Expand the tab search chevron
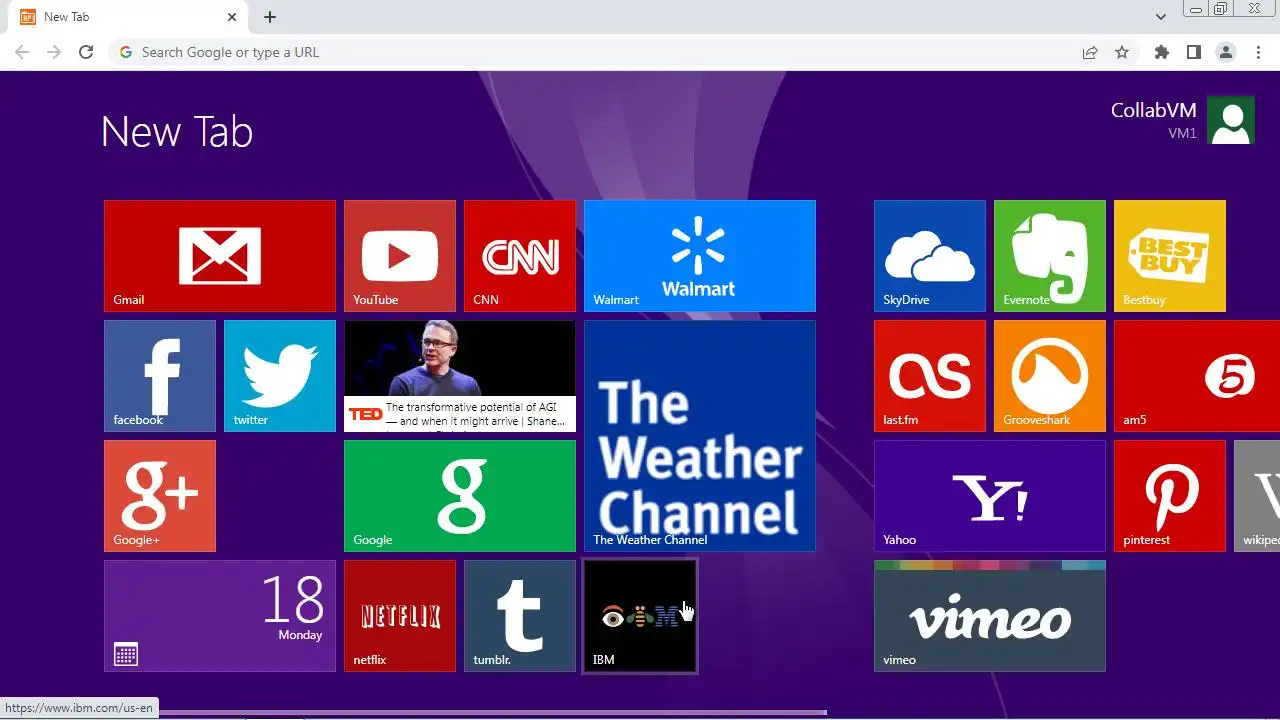 (1161, 17)
